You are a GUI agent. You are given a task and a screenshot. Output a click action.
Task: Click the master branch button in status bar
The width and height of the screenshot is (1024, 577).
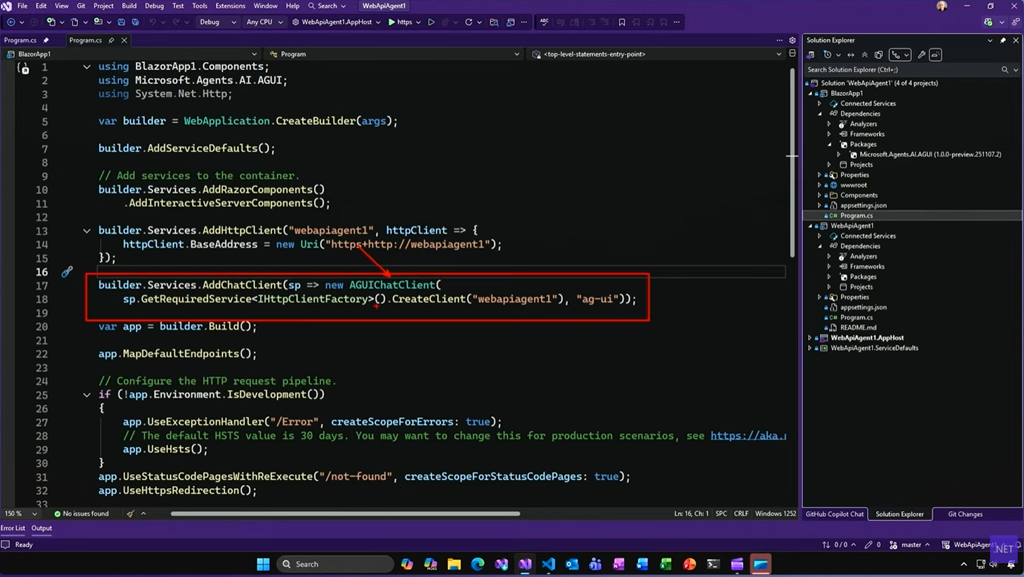[x=910, y=545]
